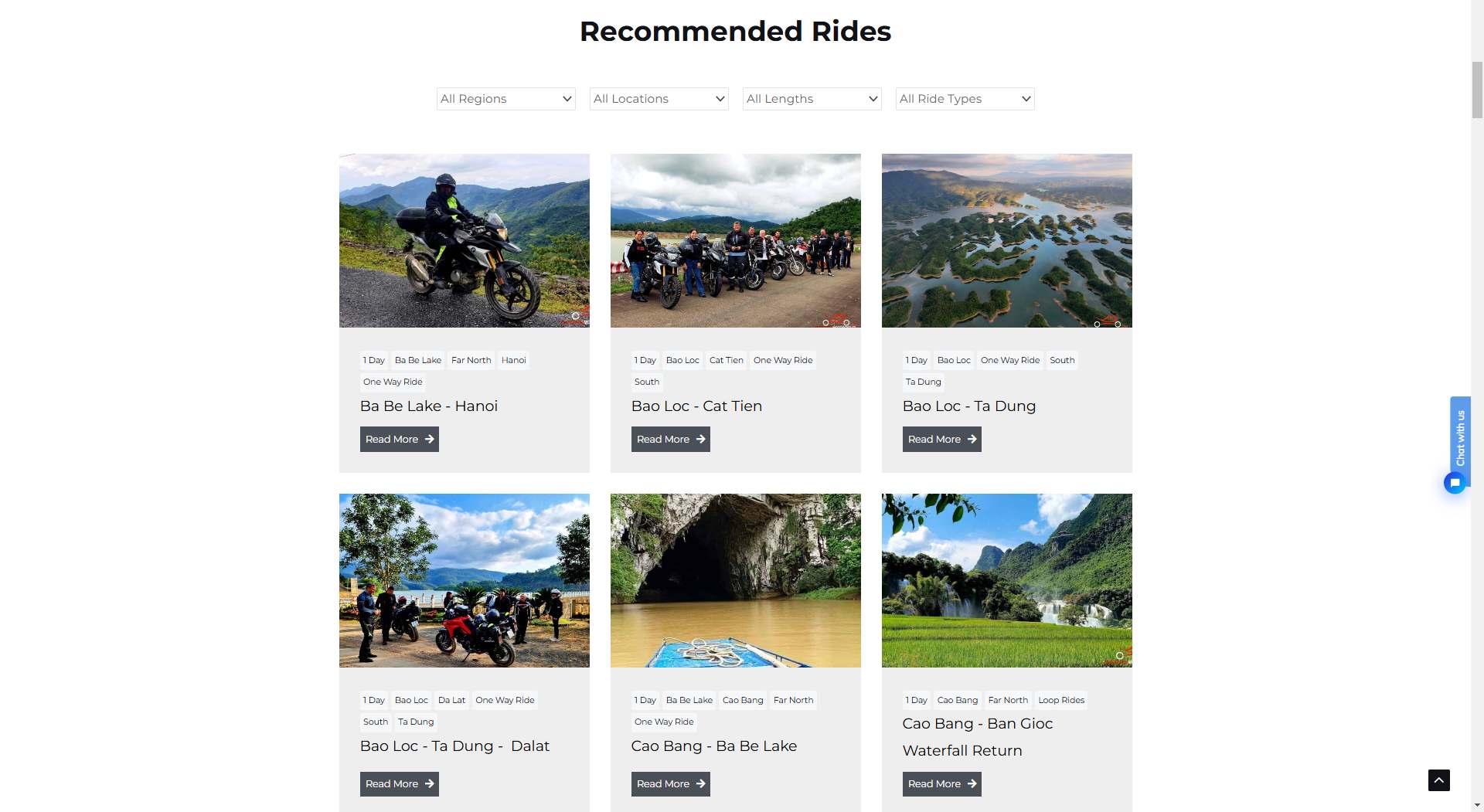1484x812 pixels.
Task: Click the 'Far North' tag on Ba Be Lake - Hanoi
Action: [x=471, y=360]
